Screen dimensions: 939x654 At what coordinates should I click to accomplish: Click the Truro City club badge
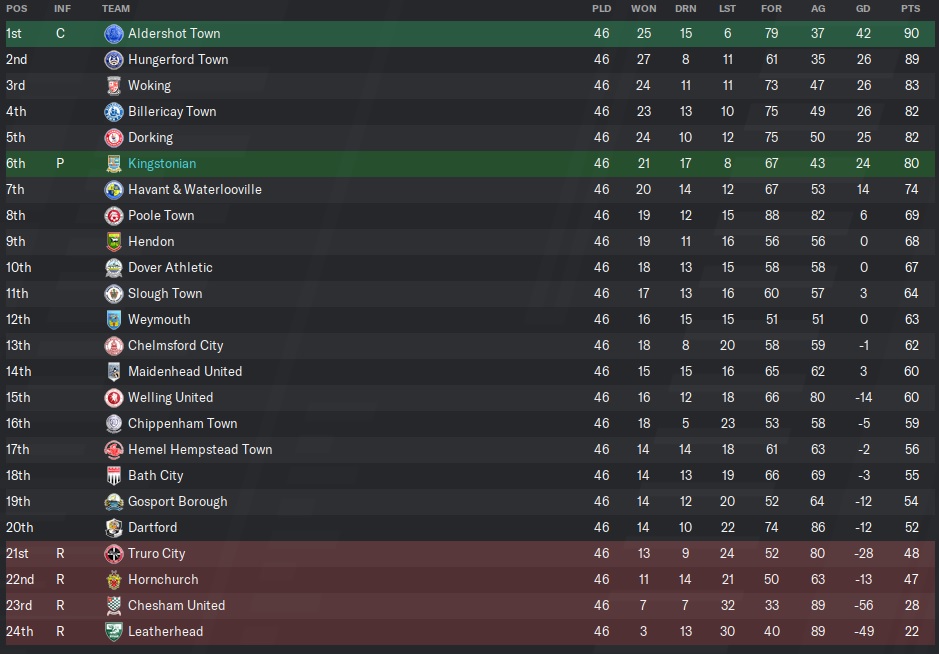click(114, 554)
